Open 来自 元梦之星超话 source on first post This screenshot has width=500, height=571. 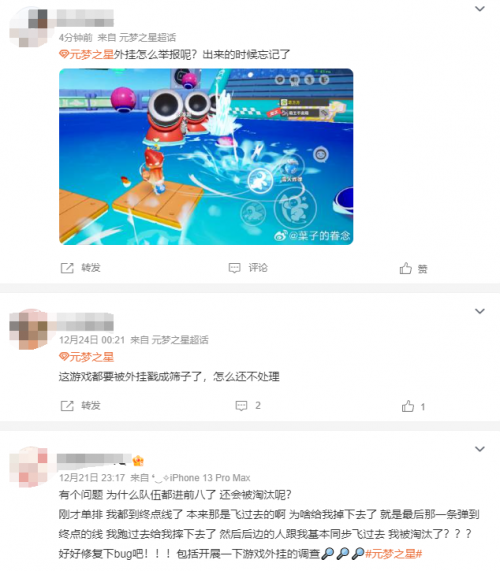(x=137, y=38)
